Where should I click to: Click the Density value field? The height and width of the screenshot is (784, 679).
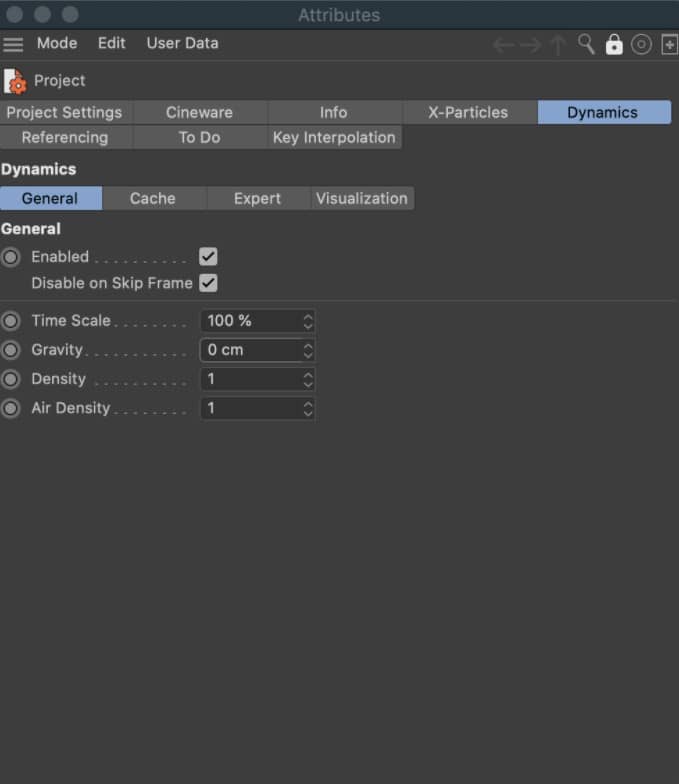pyautogui.click(x=257, y=379)
